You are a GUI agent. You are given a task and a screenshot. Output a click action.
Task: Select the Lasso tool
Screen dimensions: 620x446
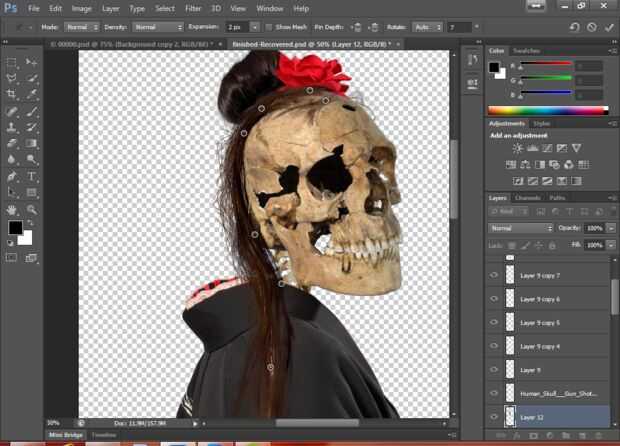[12, 78]
